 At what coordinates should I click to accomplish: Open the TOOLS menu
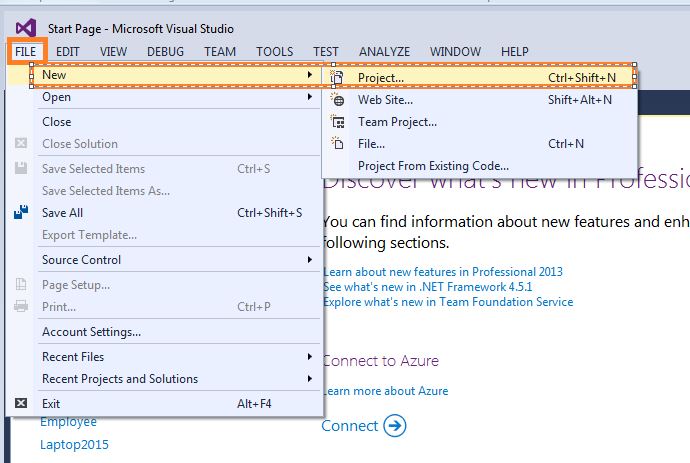[275, 51]
